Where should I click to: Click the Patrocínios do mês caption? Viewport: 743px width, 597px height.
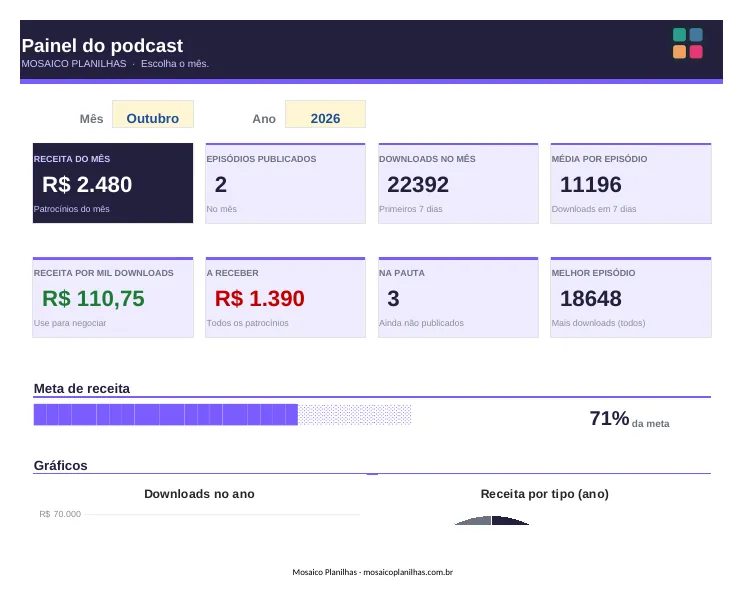[72, 209]
